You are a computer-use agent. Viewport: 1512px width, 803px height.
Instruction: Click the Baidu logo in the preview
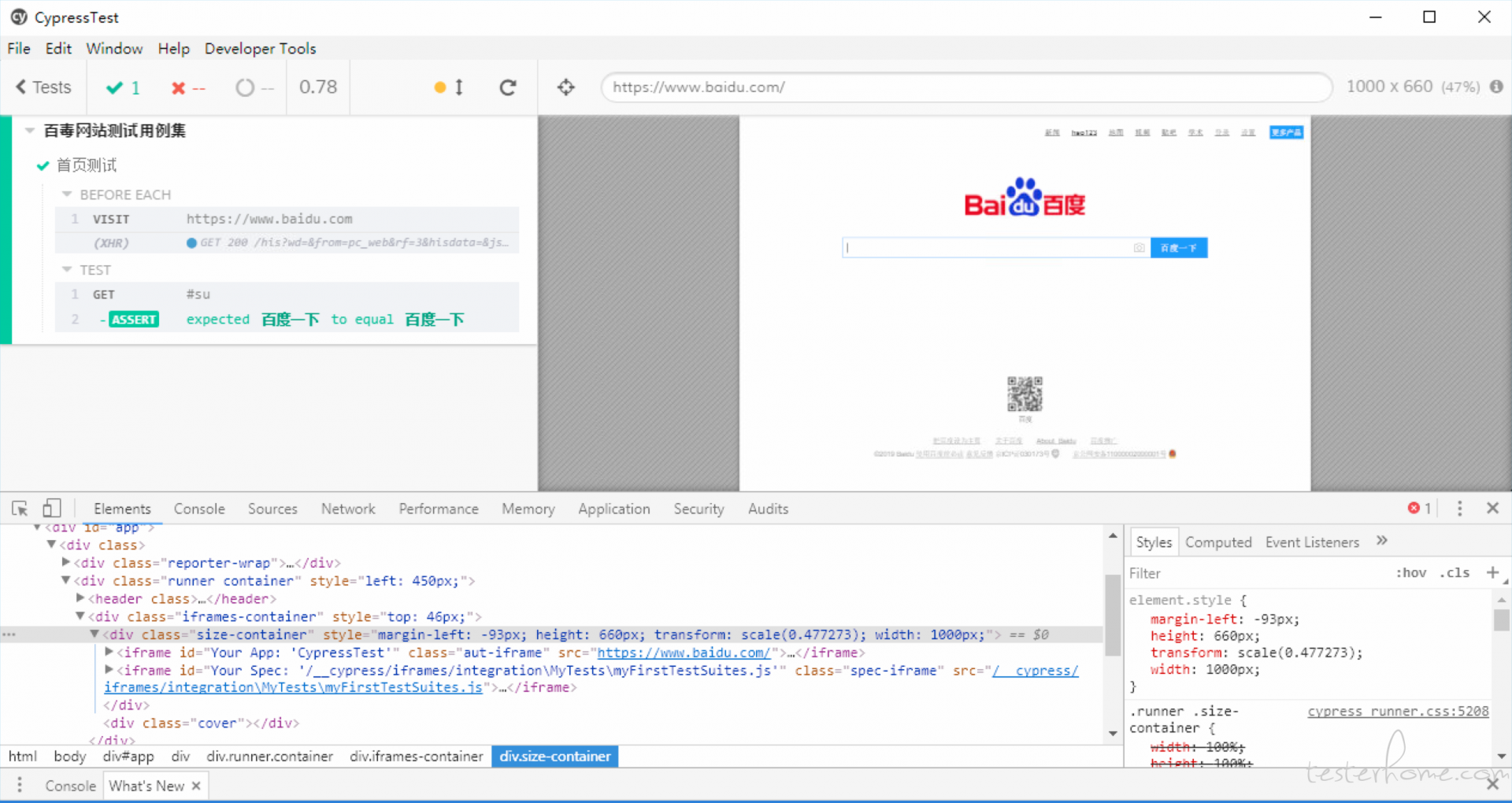click(1025, 197)
